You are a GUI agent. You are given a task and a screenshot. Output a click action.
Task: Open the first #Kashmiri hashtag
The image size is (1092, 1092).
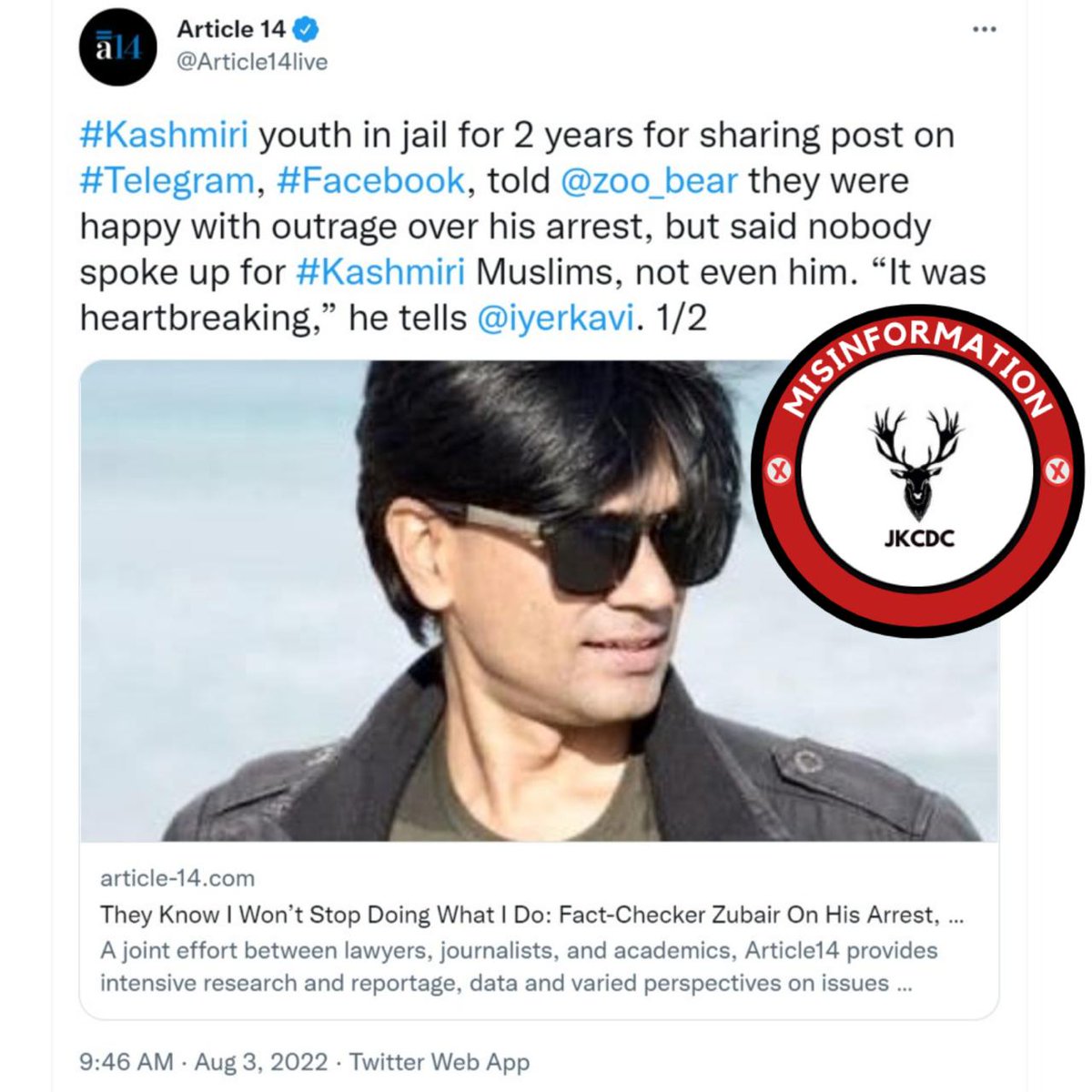tap(164, 136)
